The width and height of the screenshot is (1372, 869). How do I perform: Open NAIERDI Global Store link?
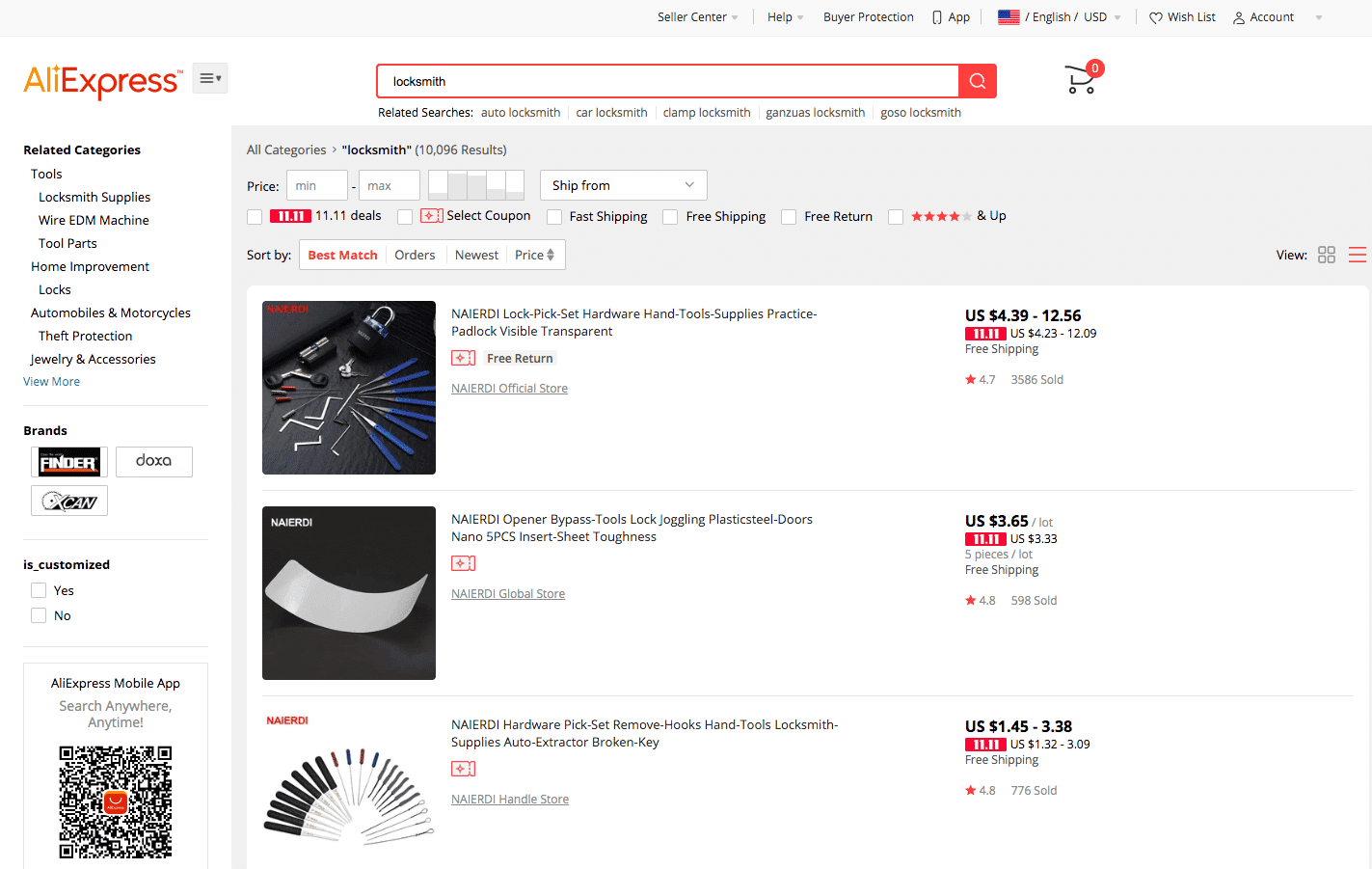click(508, 594)
